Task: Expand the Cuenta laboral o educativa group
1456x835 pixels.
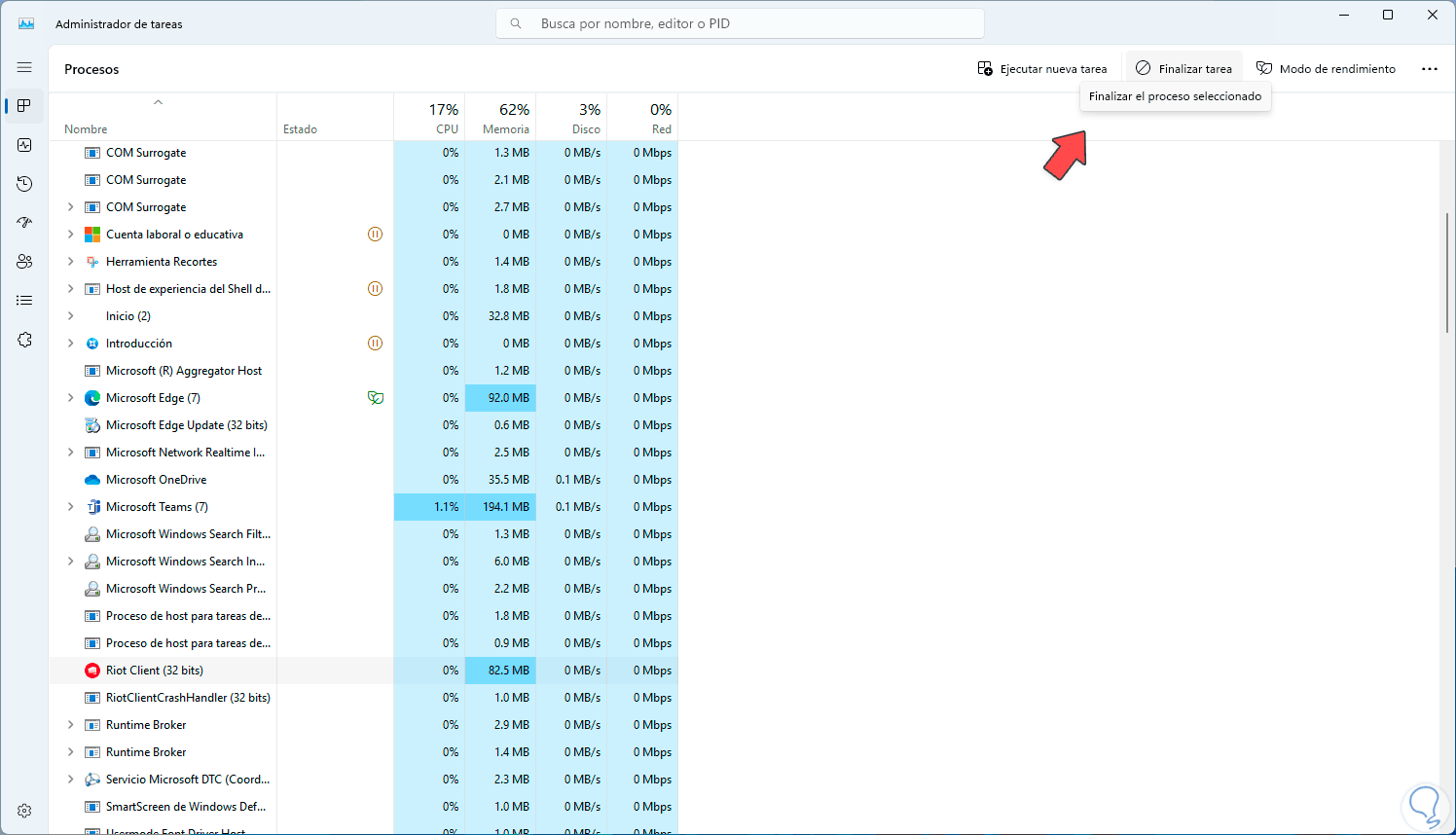Action: pos(70,235)
